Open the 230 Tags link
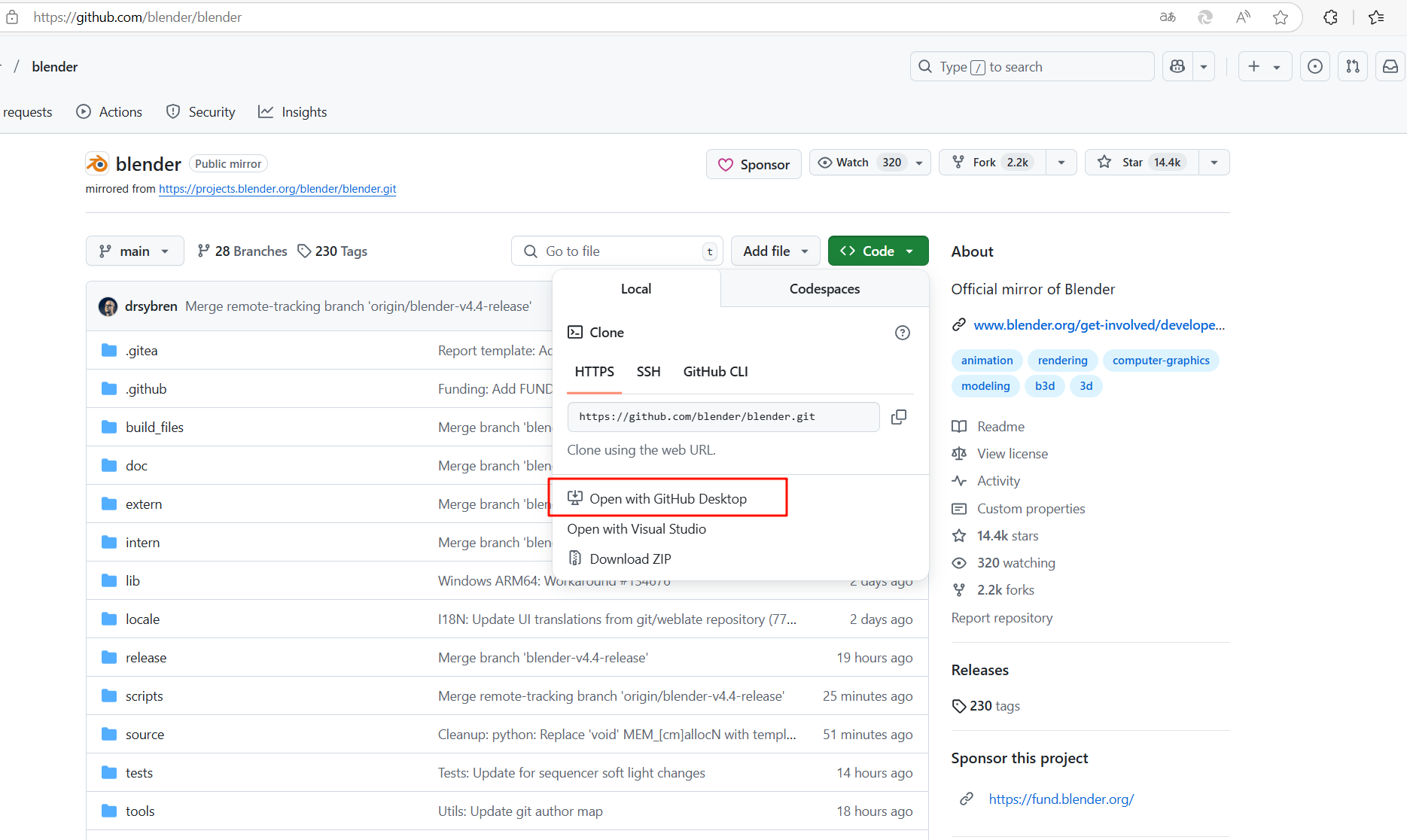The image size is (1407, 840). pyautogui.click(x=332, y=251)
